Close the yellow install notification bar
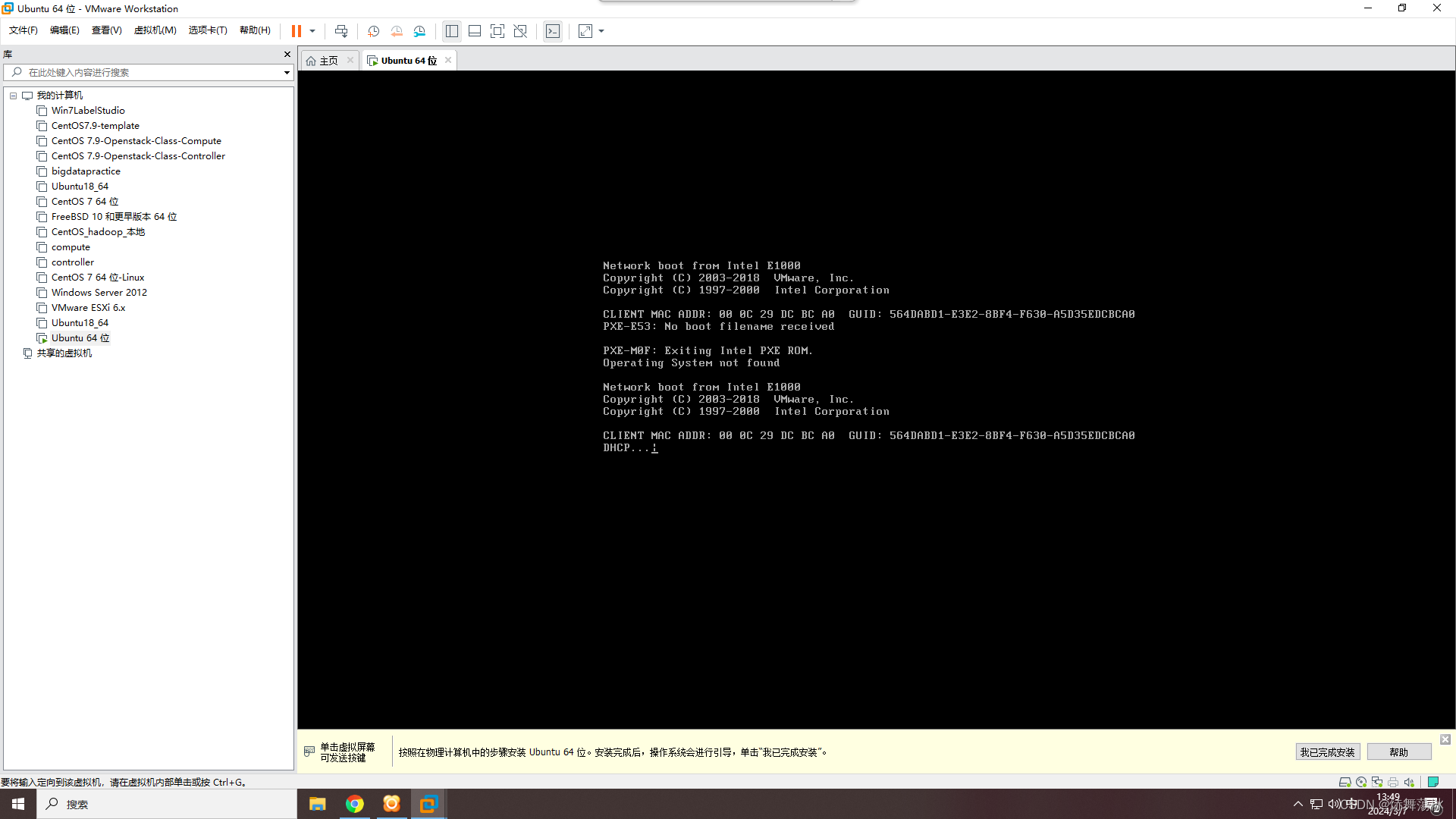The height and width of the screenshot is (819, 1456). 1445,739
